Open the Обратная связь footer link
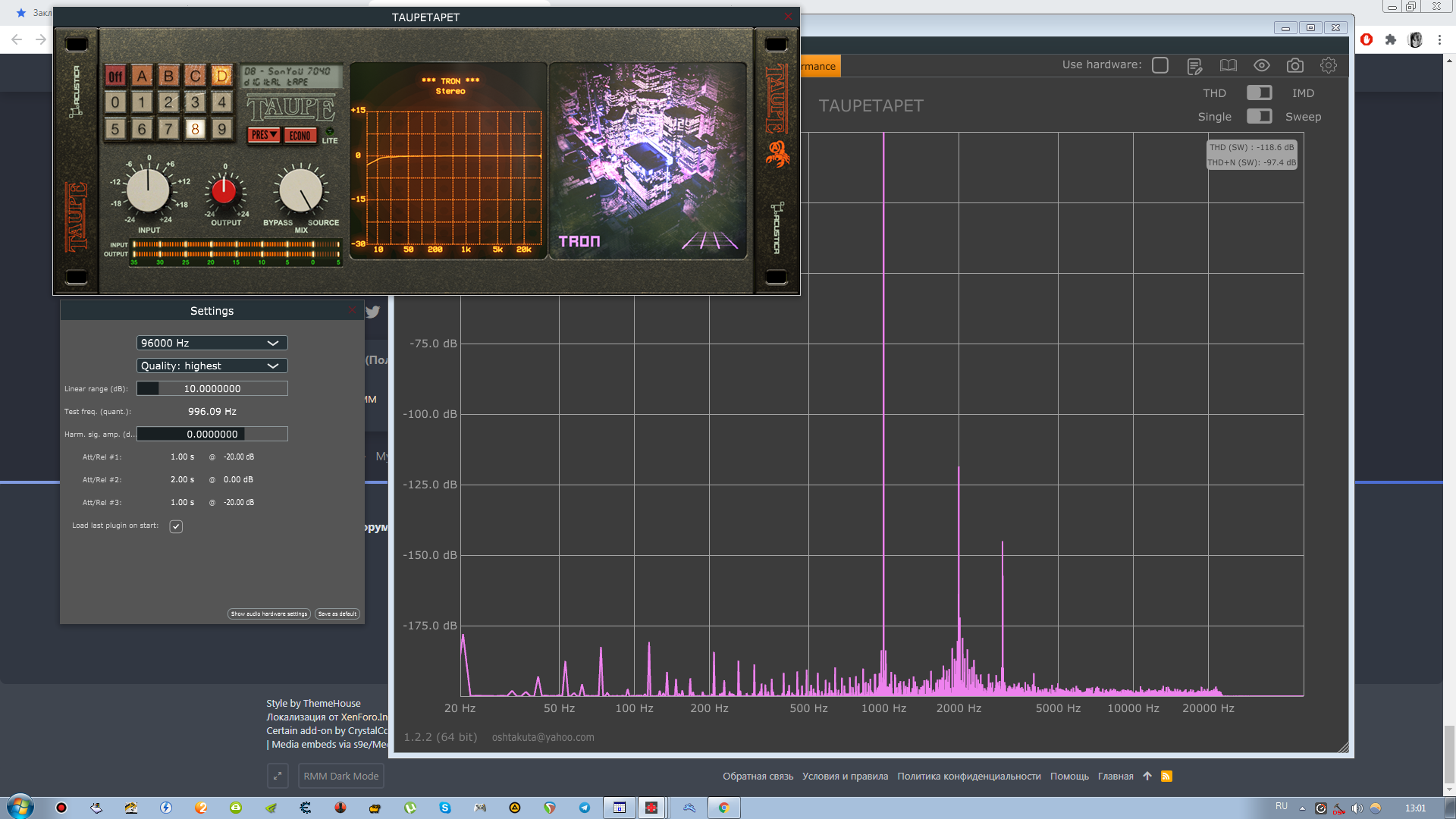Image resolution: width=1456 pixels, height=819 pixels. click(758, 776)
